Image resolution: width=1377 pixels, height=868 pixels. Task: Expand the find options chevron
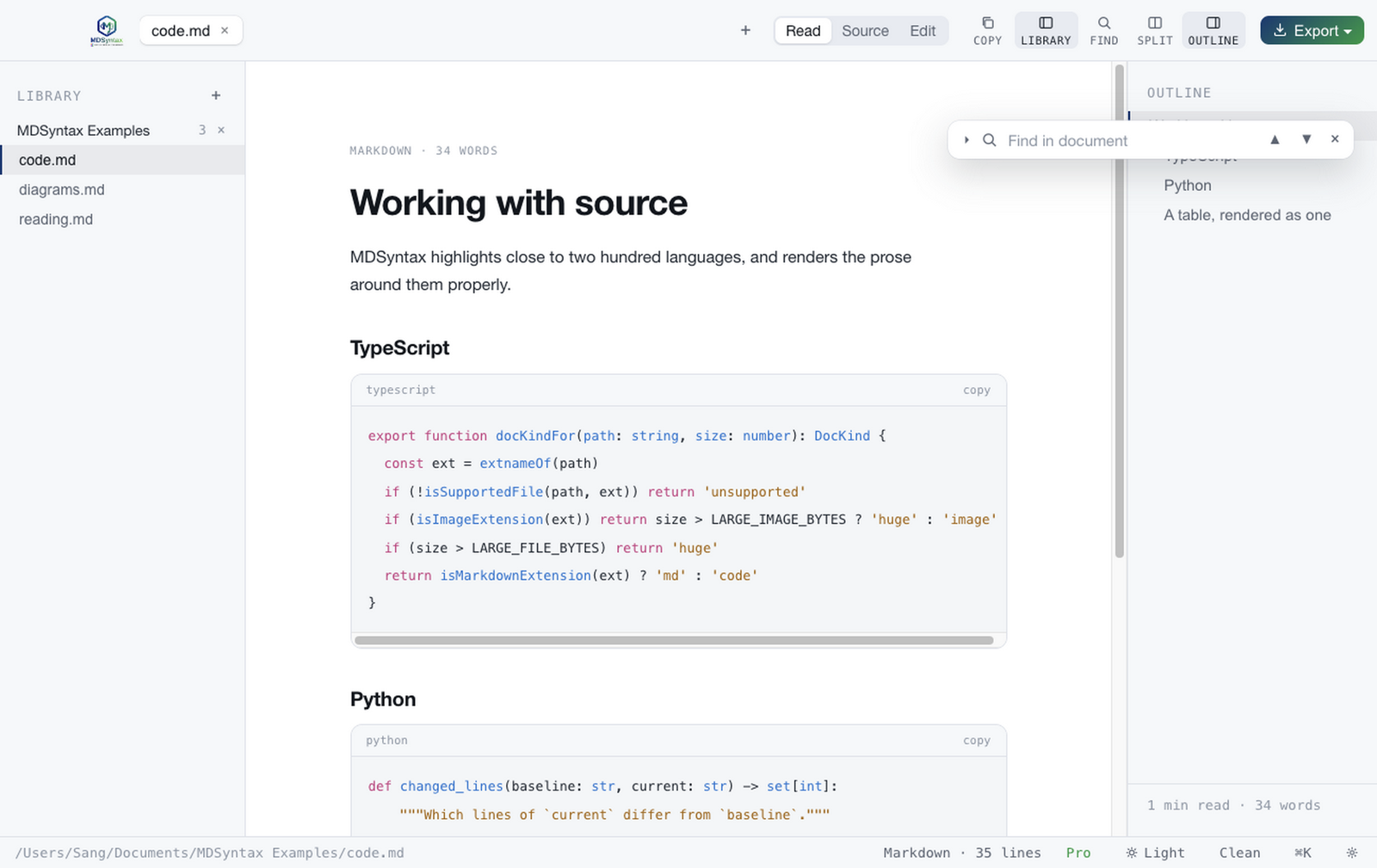click(966, 140)
